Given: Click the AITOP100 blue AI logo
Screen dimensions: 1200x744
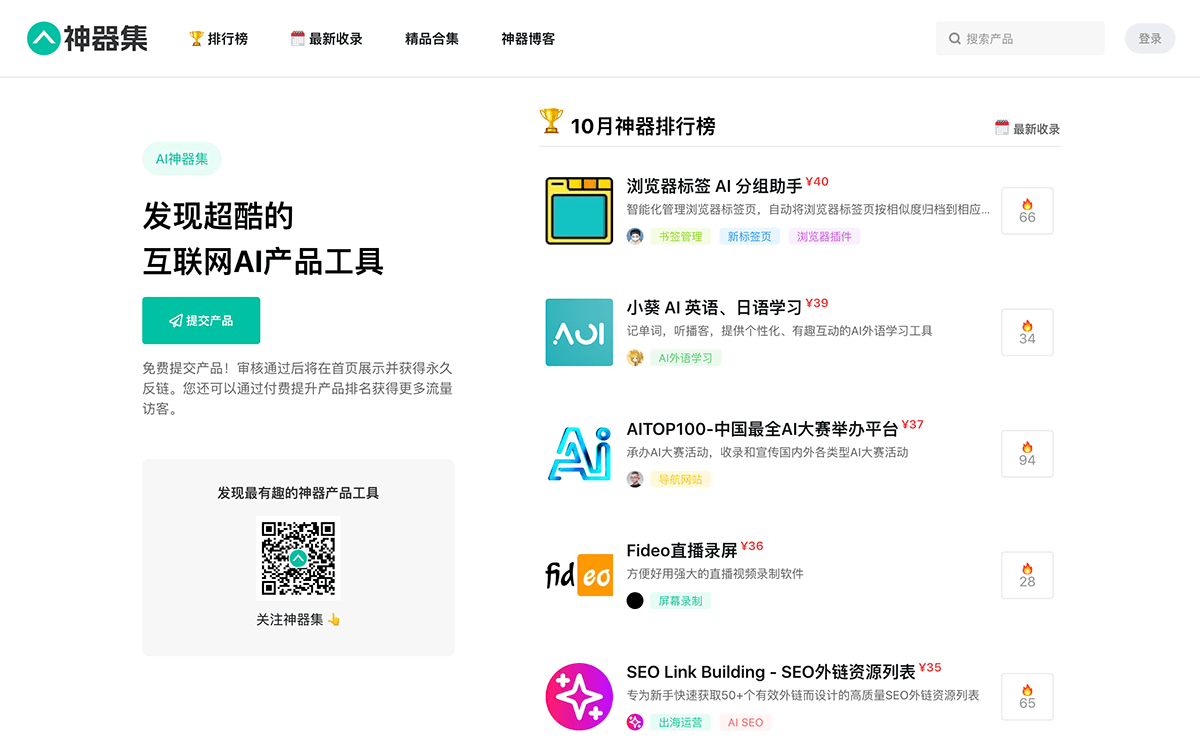Looking at the screenshot, I should point(579,453).
